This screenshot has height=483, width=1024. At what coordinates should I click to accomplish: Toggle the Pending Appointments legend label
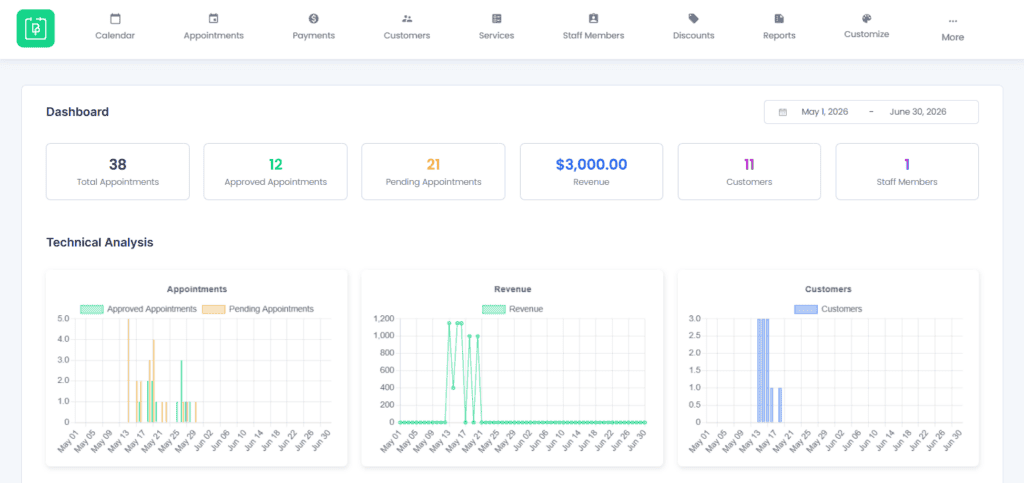click(x=271, y=309)
